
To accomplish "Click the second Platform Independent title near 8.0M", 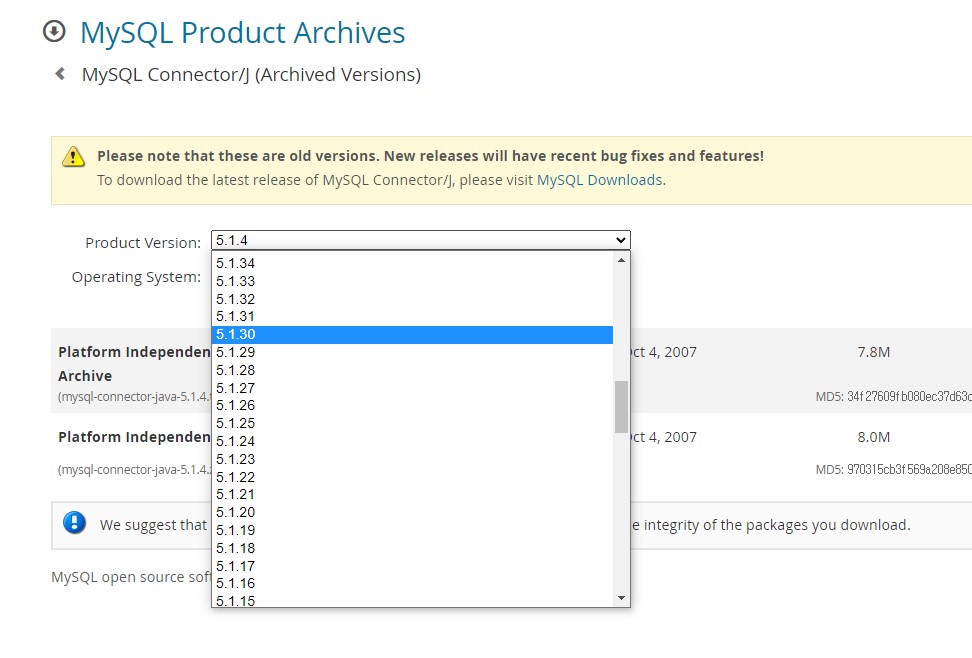I will (x=134, y=437).
